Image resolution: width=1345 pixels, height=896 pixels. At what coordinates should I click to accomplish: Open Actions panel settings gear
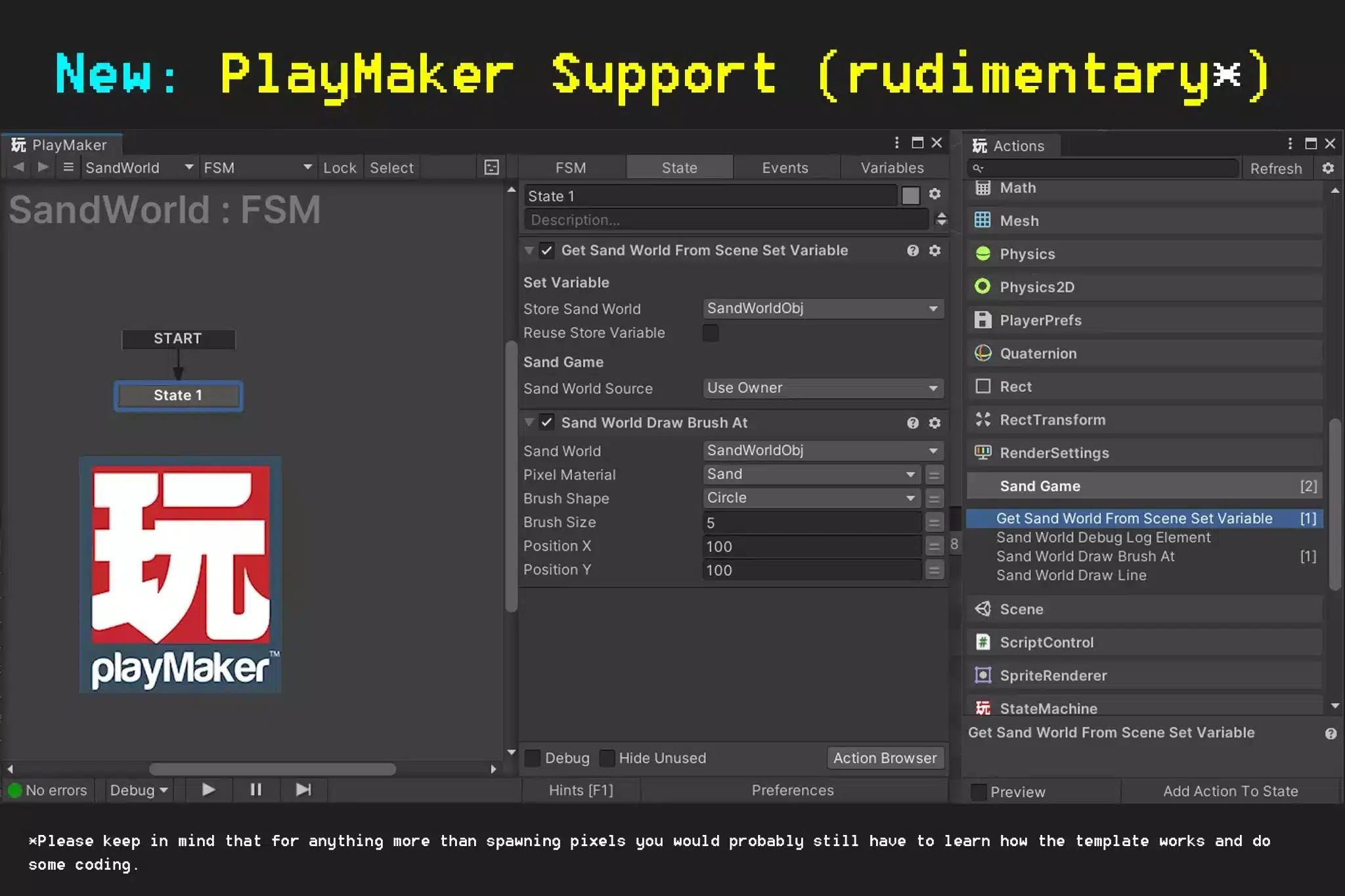[x=1328, y=169]
